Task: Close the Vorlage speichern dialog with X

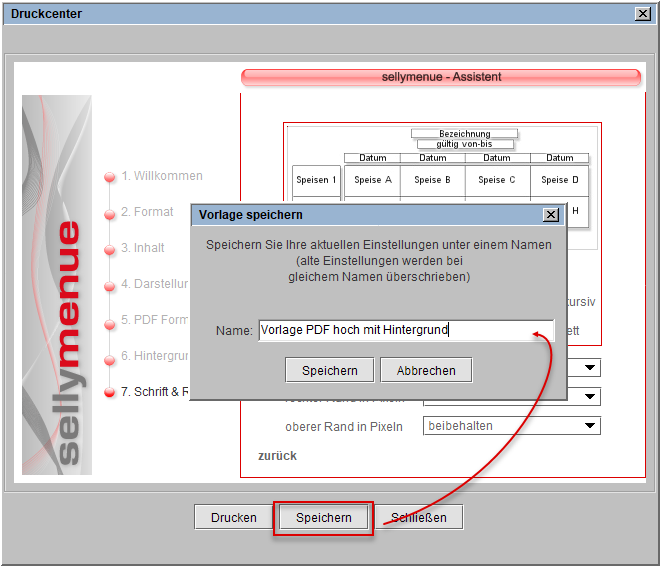Action: pyautogui.click(x=550, y=215)
